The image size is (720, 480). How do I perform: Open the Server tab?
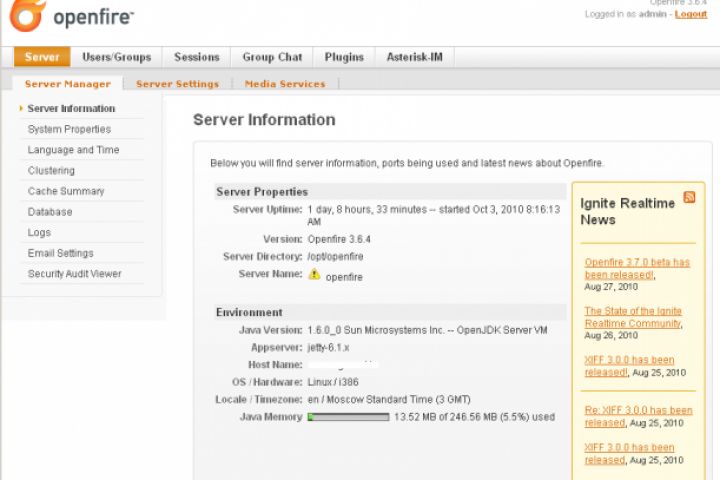[x=42, y=57]
